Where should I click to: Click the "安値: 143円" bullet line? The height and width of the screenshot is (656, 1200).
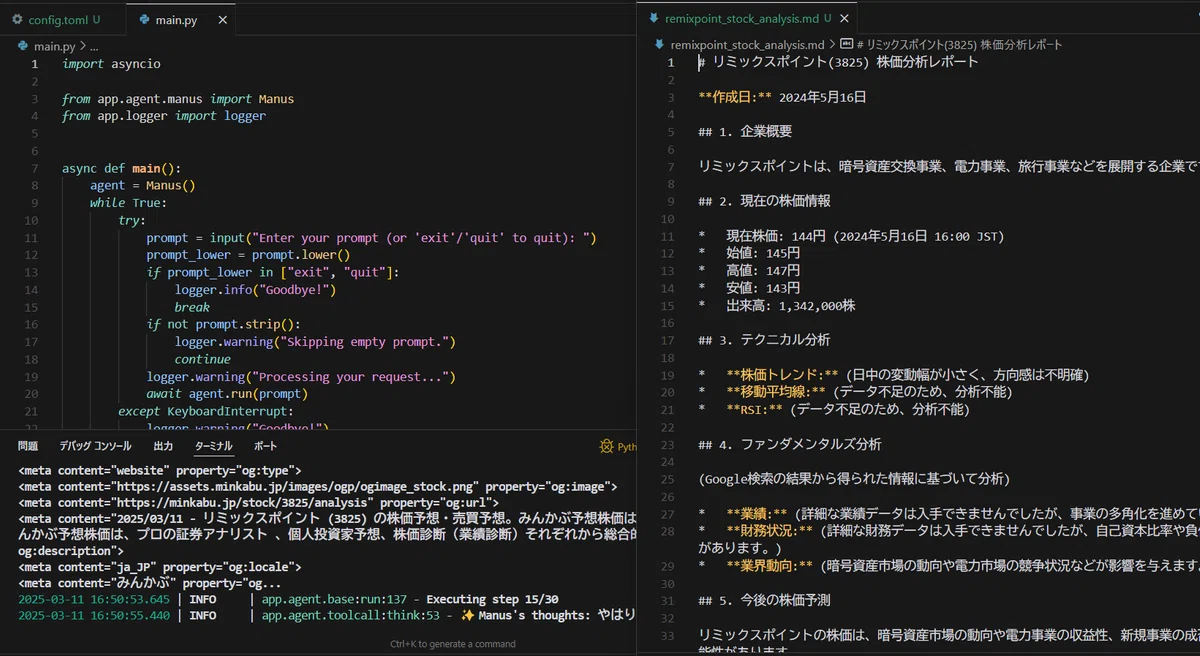point(749,288)
